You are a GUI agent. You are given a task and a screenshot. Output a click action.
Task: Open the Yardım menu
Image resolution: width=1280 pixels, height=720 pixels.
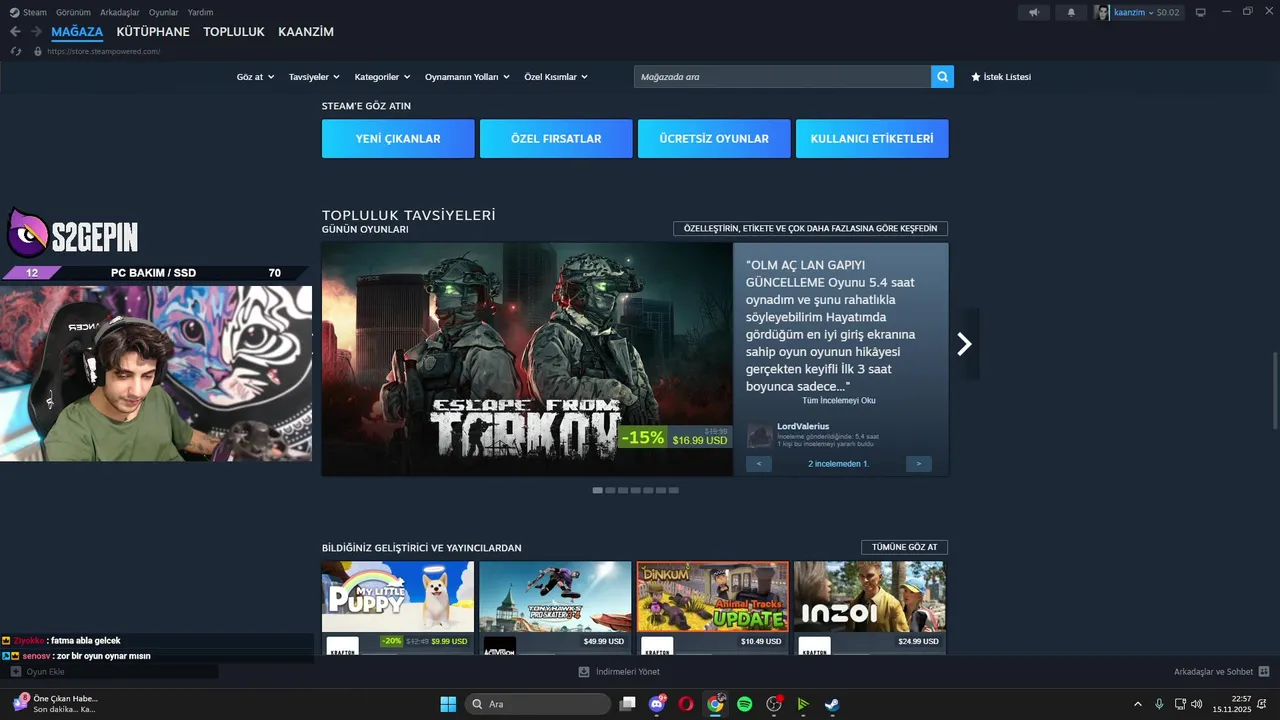click(x=200, y=12)
